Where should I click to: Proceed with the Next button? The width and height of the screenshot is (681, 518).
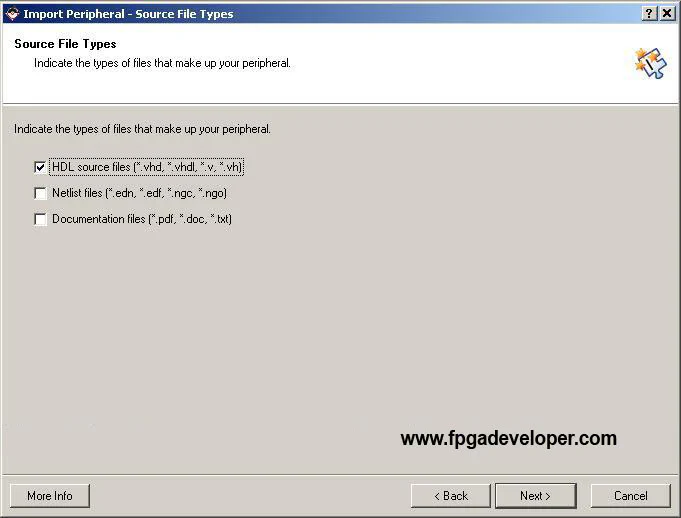tap(536, 496)
